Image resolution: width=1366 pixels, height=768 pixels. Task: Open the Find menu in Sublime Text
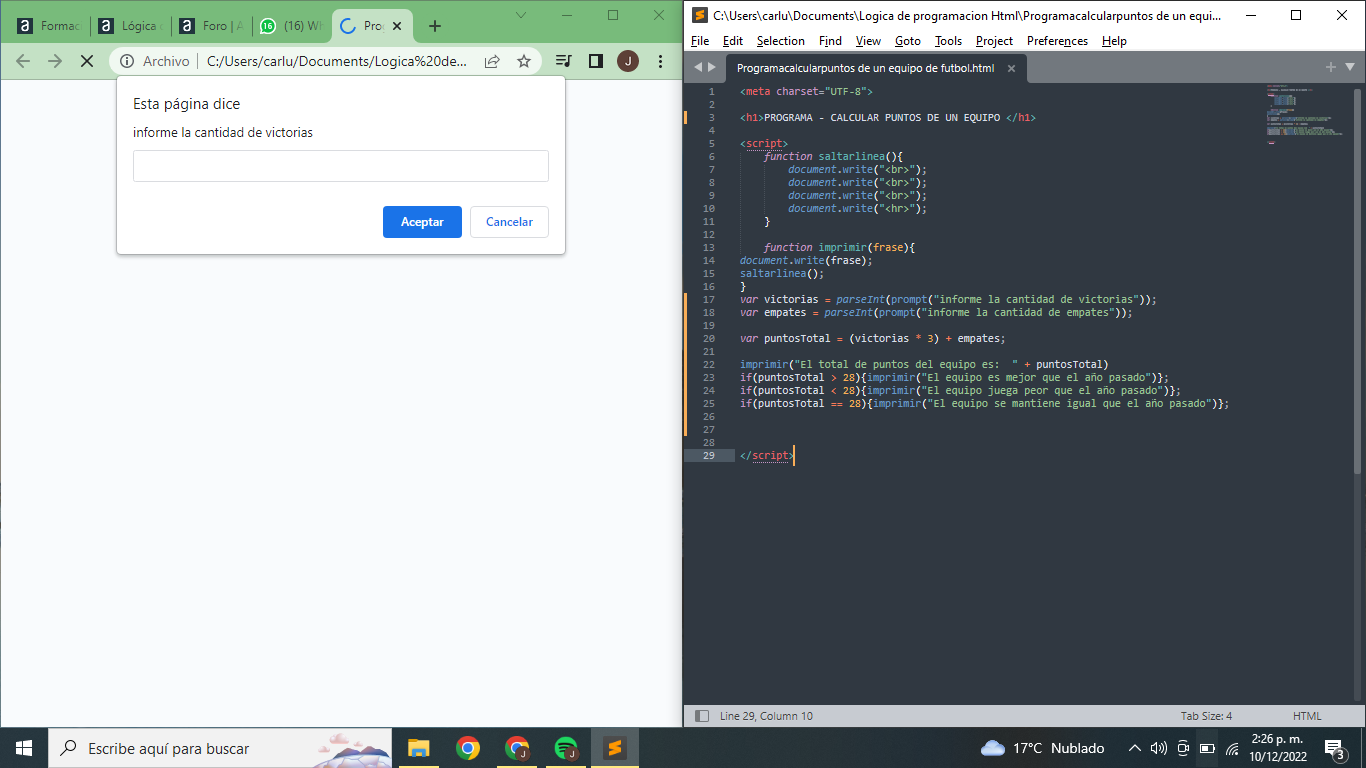pos(830,41)
